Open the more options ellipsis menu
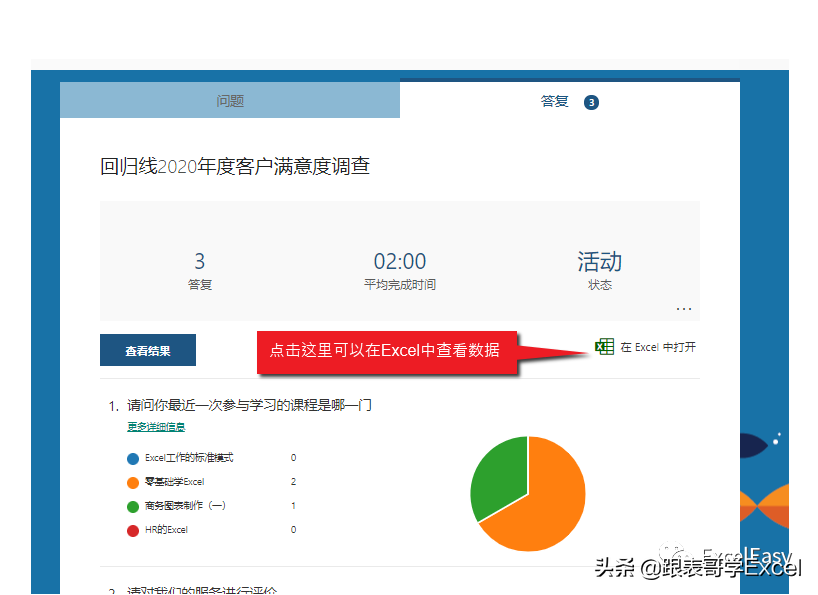 (x=683, y=309)
